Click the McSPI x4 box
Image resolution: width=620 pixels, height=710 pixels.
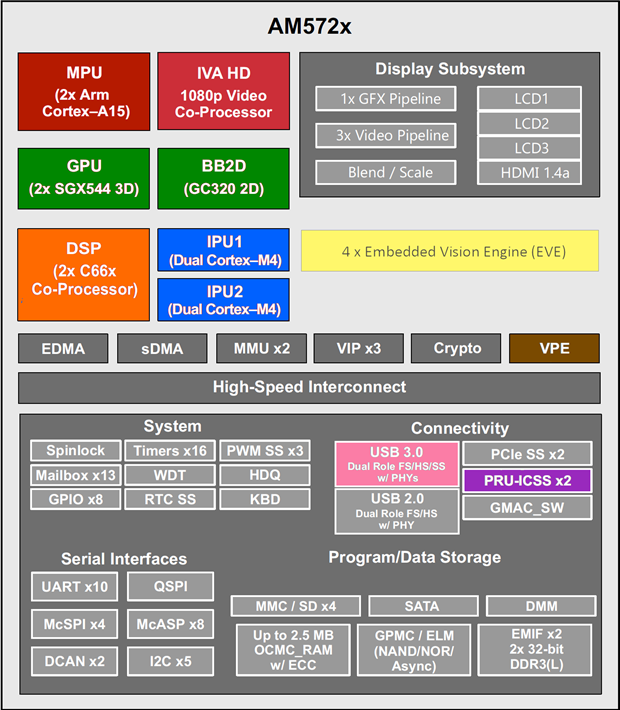[74, 624]
